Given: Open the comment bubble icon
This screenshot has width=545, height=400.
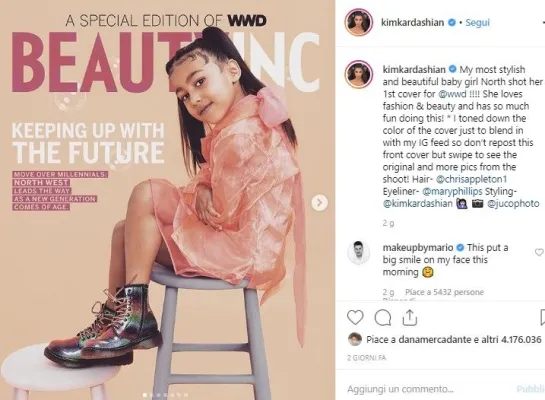Looking at the screenshot, I should [x=383, y=317].
